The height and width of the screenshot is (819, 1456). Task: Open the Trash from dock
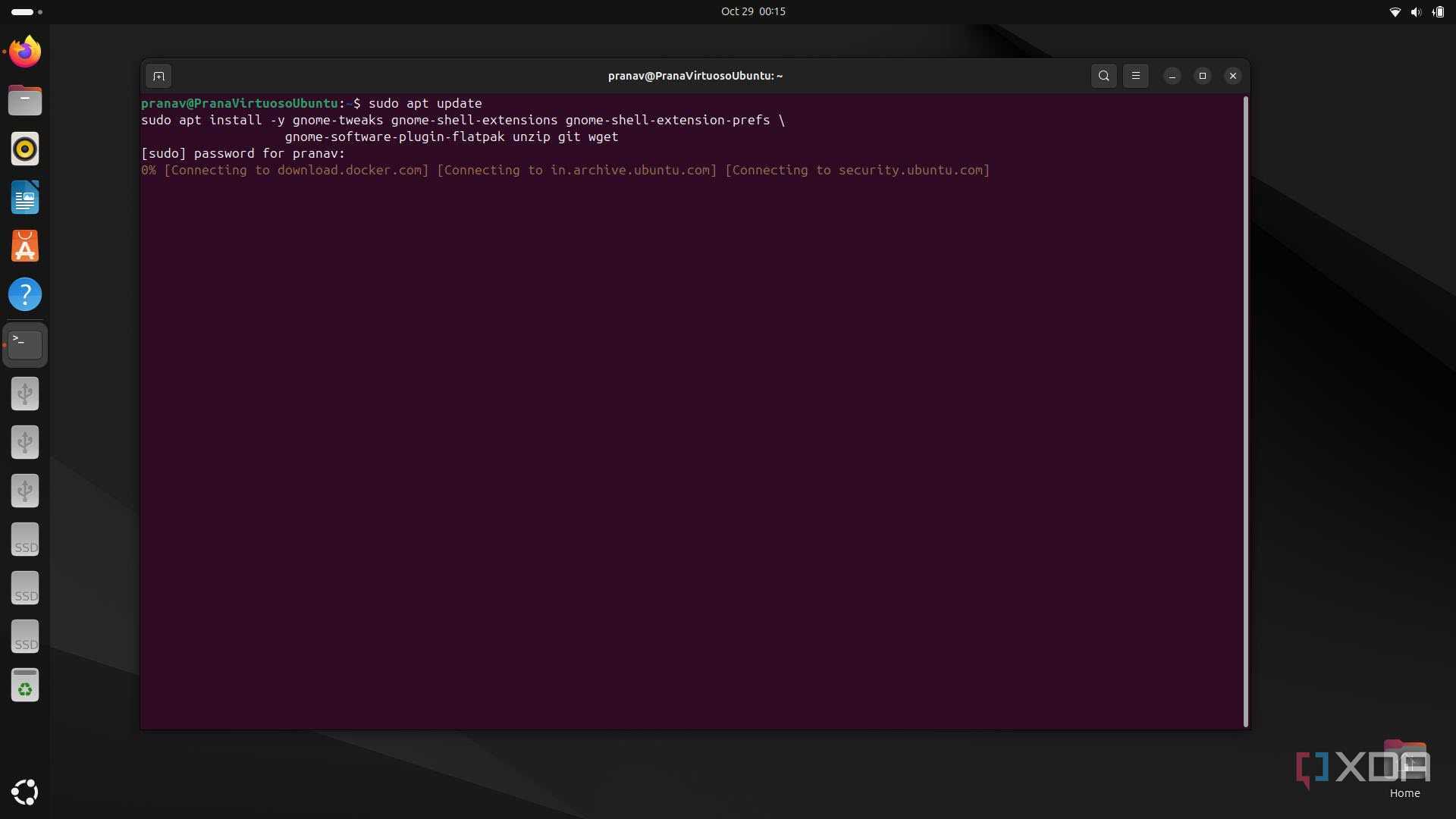tap(25, 686)
